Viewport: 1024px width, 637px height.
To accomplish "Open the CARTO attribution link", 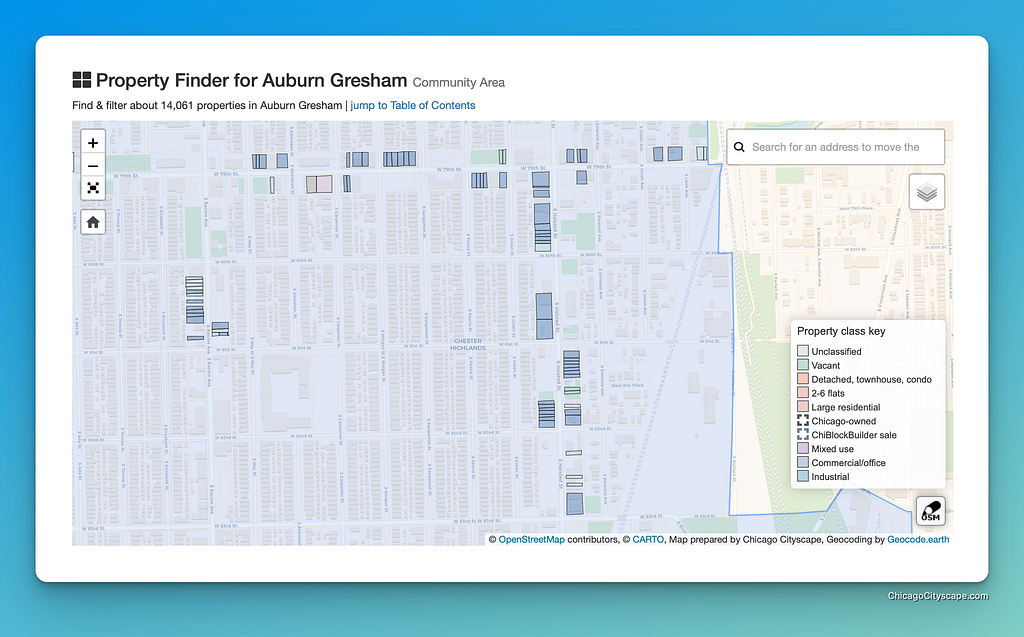I will tap(648, 540).
